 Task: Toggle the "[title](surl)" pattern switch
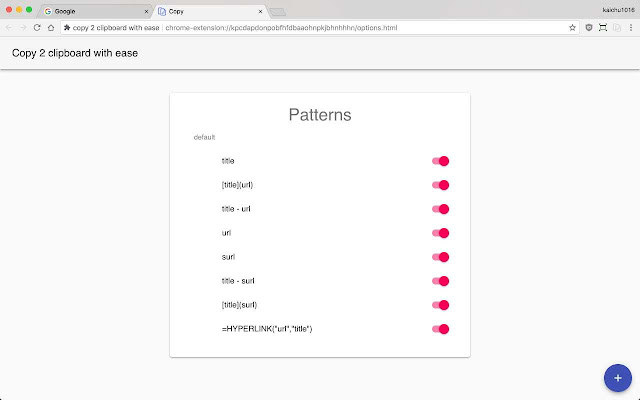440,305
